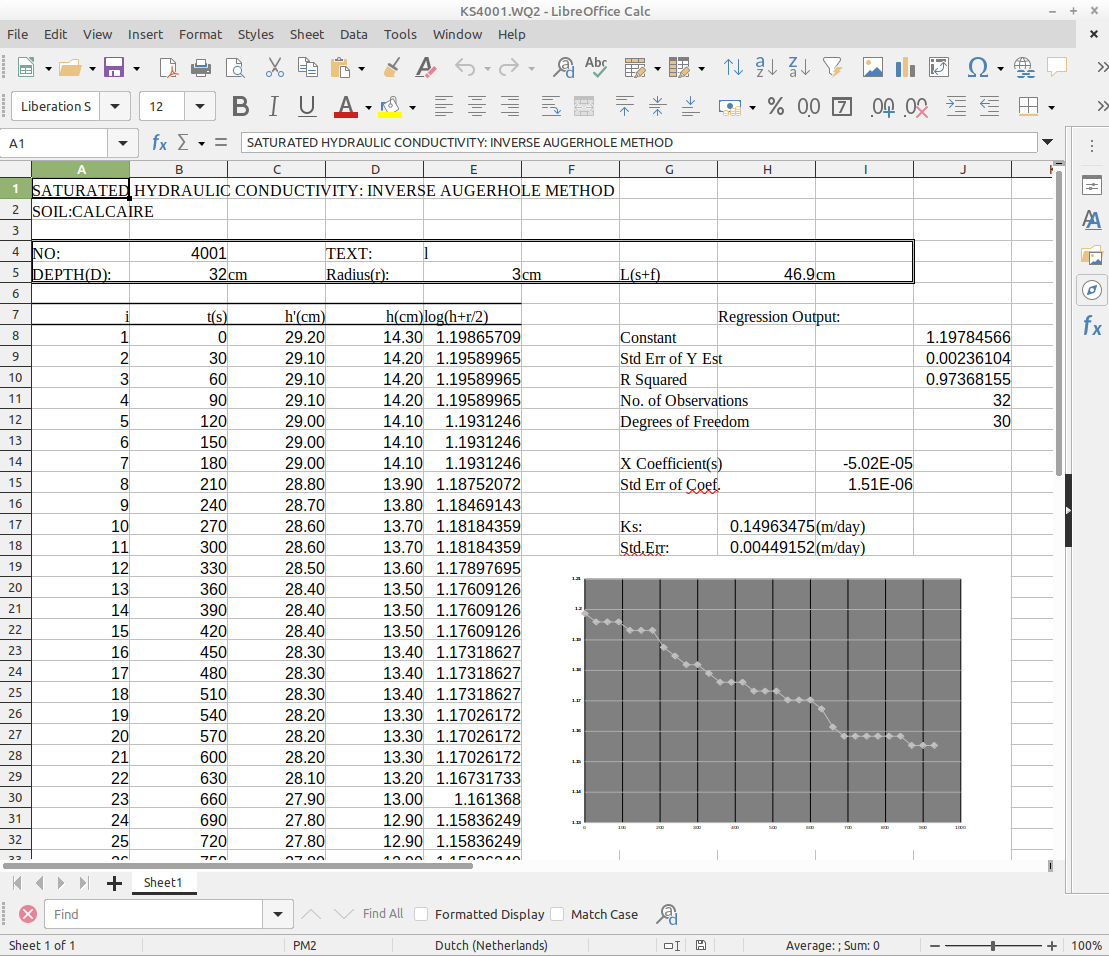
Task: Insert Comment speech bubble icon
Action: [1057, 68]
